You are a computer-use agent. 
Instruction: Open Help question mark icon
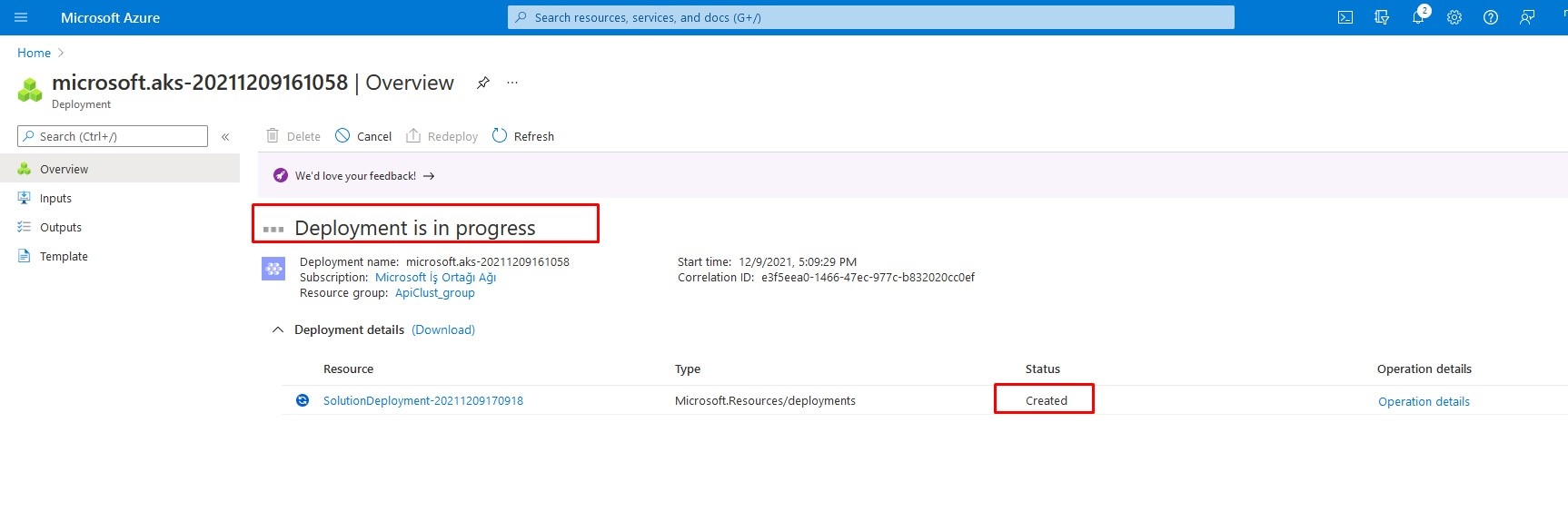coord(1491,17)
